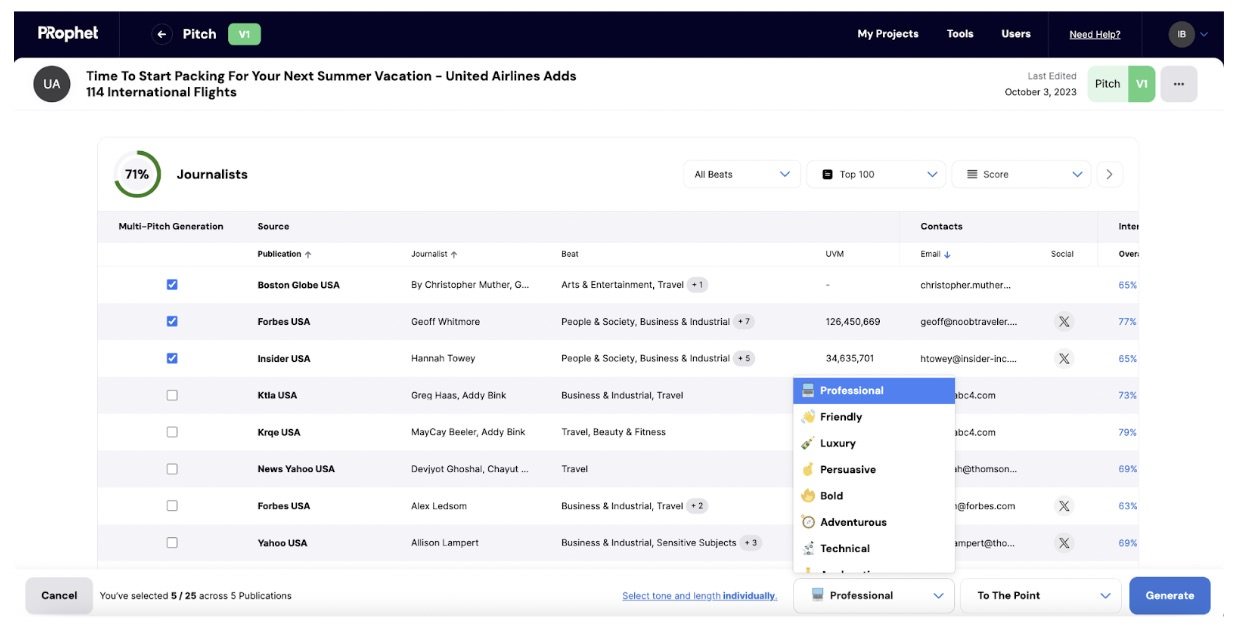Open the Professional tone dropdown at bottom

pos(874,595)
